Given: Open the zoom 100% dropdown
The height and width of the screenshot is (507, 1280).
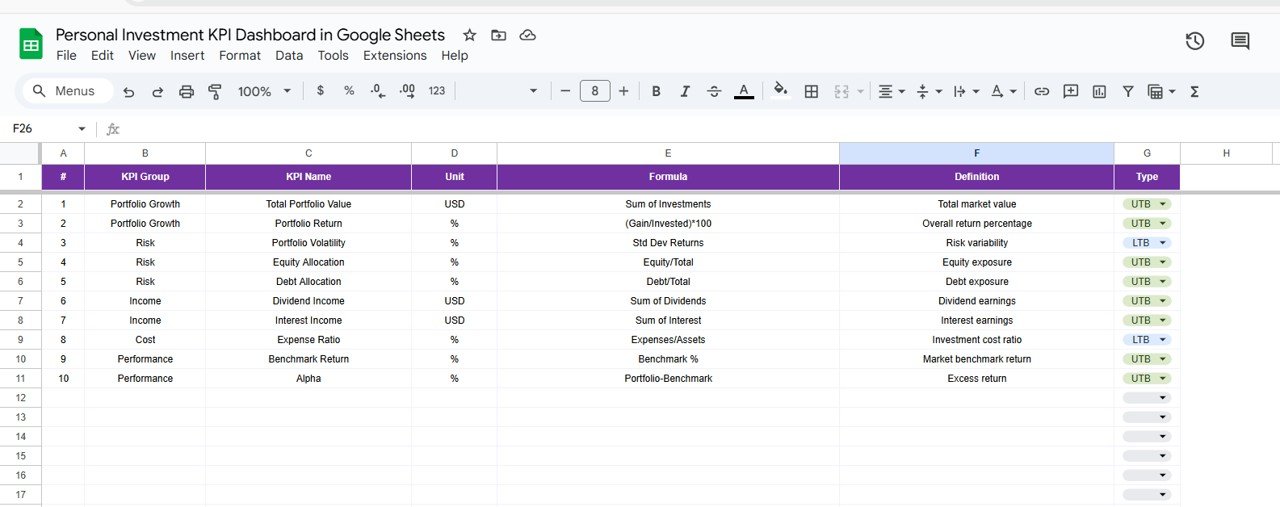Looking at the screenshot, I should coord(264,91).
